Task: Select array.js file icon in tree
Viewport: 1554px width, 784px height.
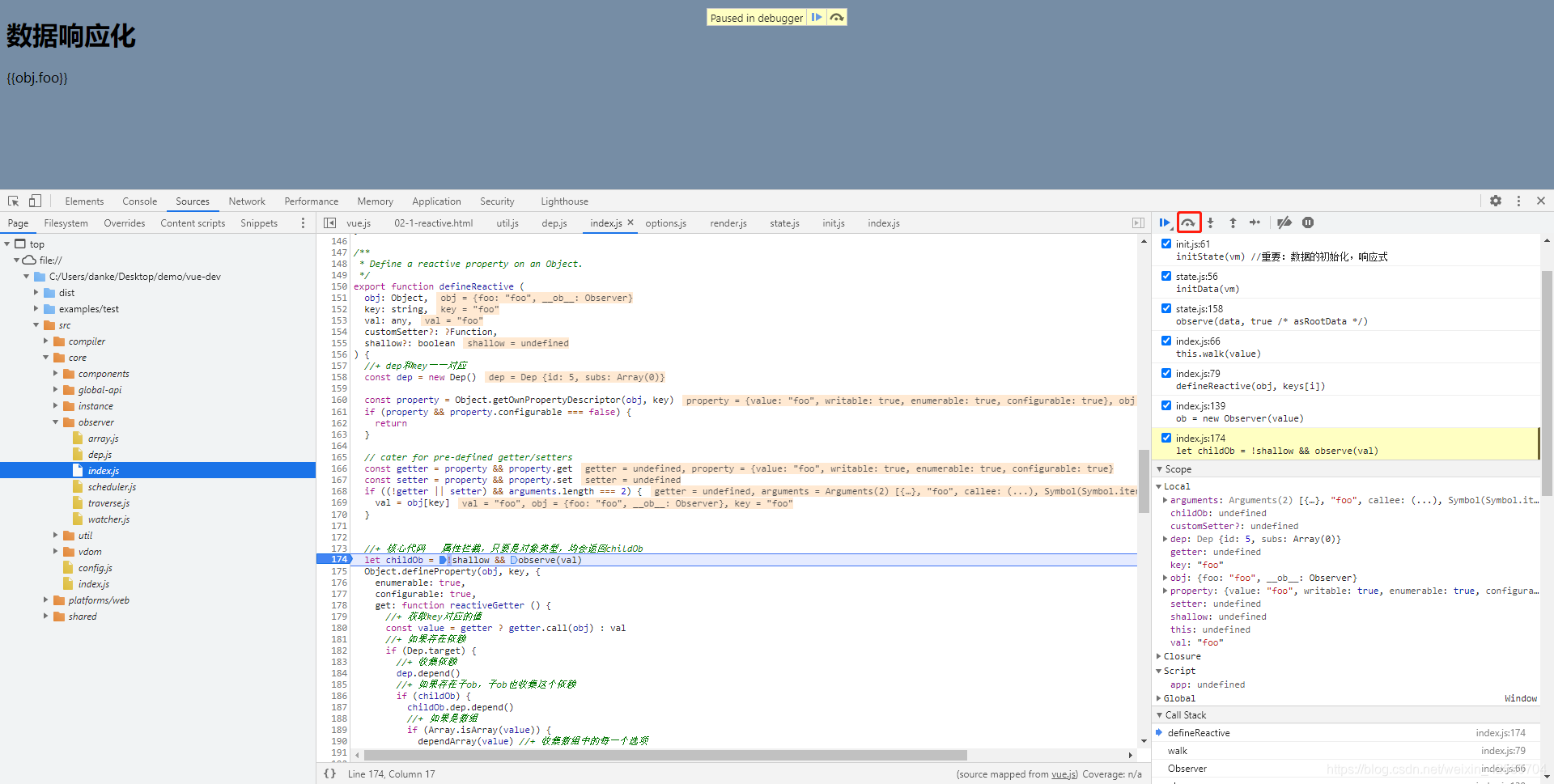Action: 78,439
